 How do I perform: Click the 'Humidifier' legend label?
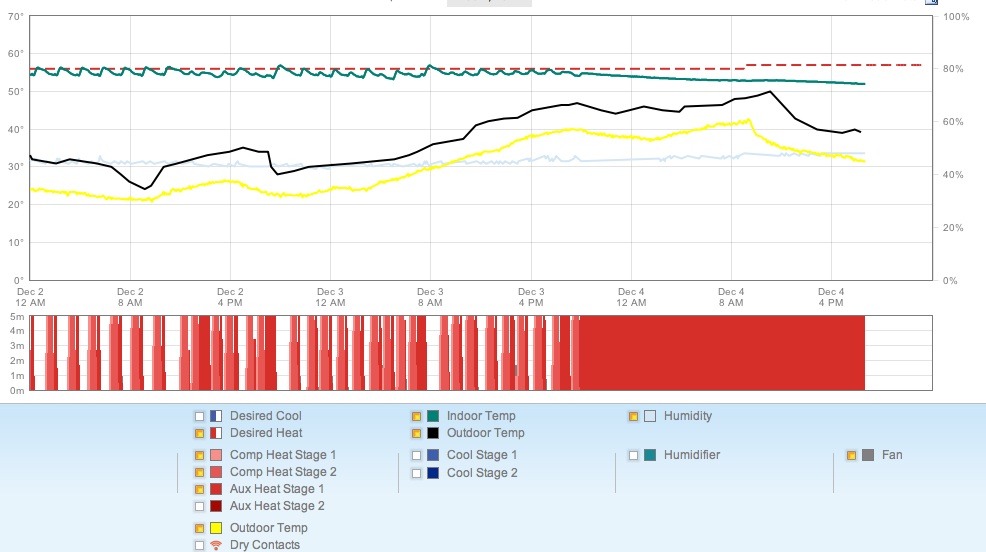click(692, 455)
